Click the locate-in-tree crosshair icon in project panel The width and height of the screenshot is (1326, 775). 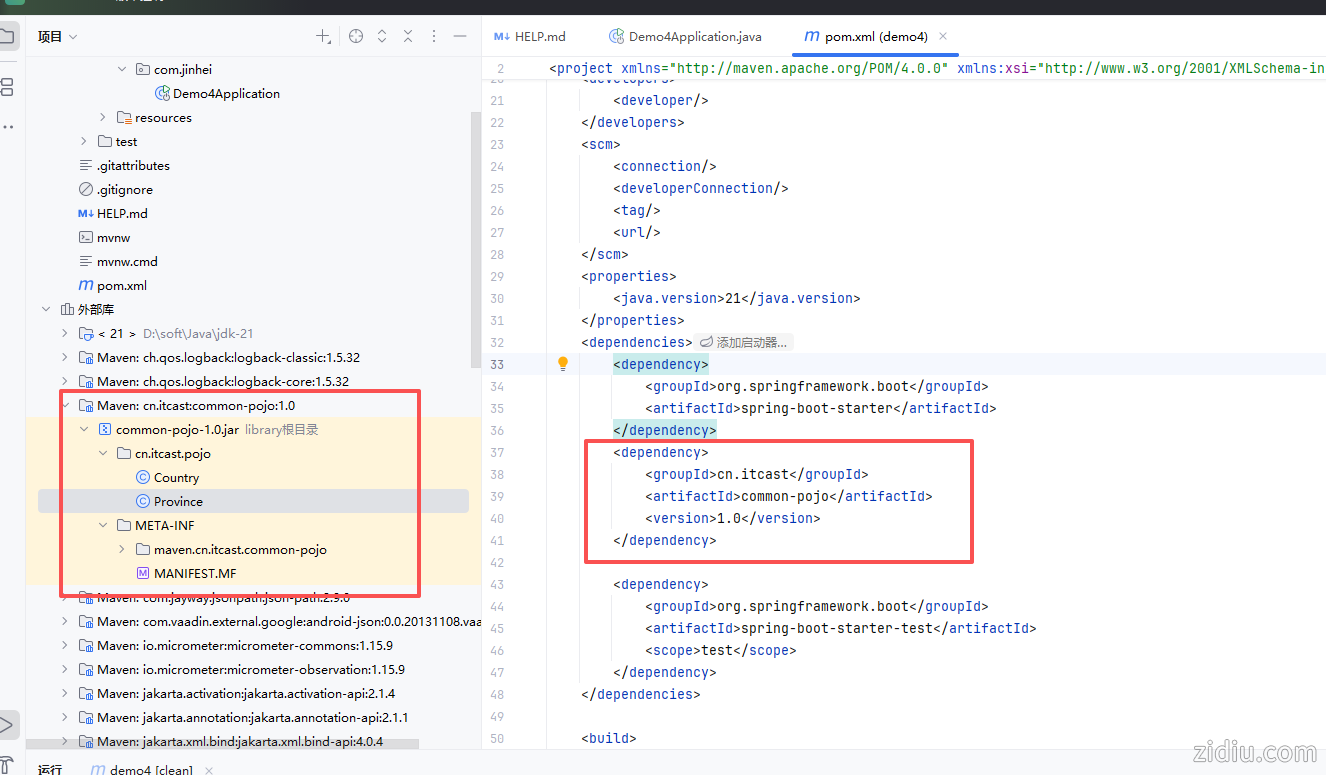coord(356,37)
